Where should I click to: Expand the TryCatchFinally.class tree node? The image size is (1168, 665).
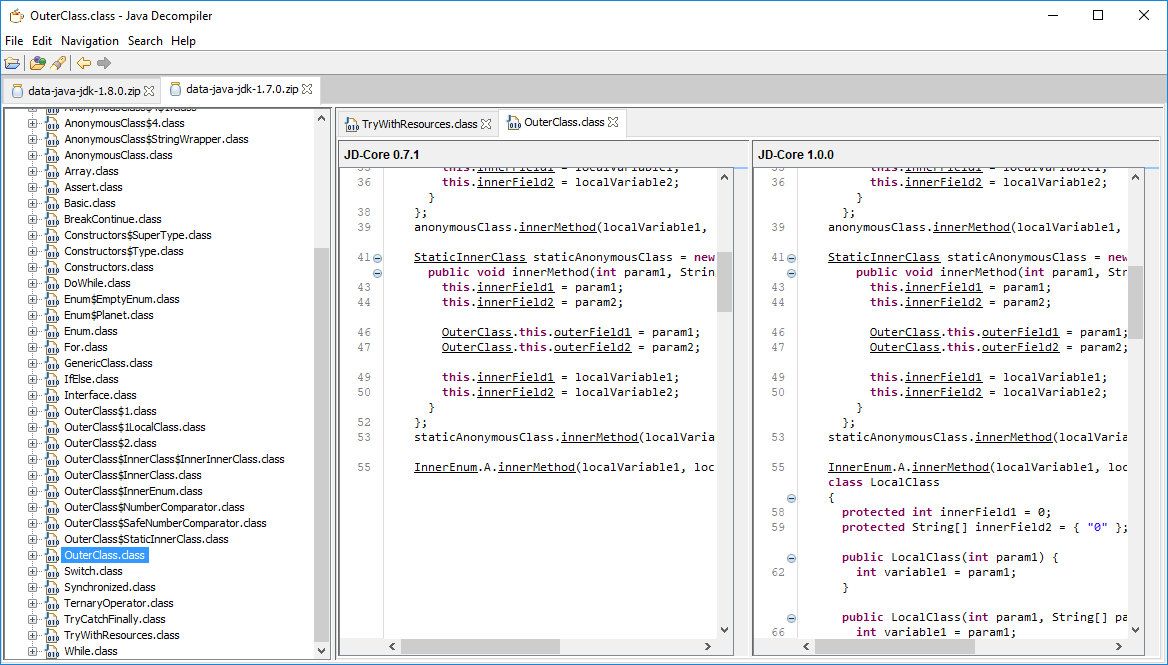pyautogui.click(x=32, y=620)
